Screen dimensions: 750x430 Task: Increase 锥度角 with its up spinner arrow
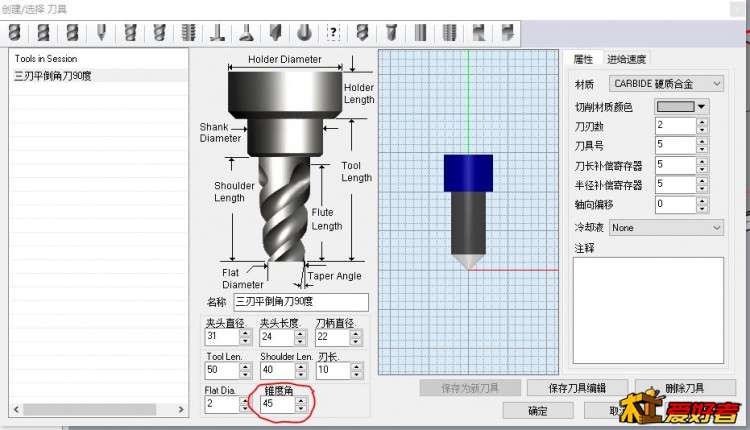point(301,400)
